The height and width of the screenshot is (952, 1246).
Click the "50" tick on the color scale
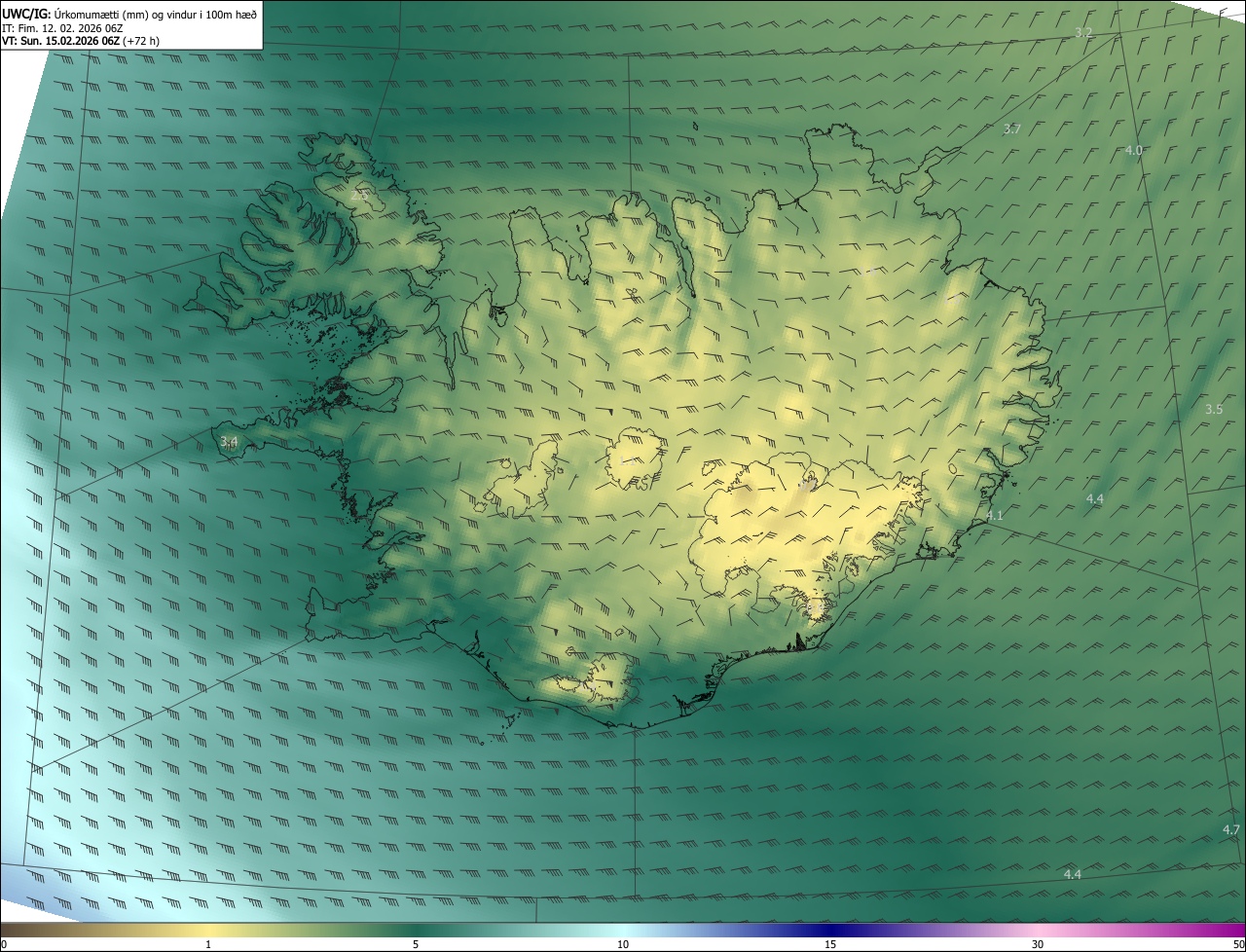(1238, 944)
